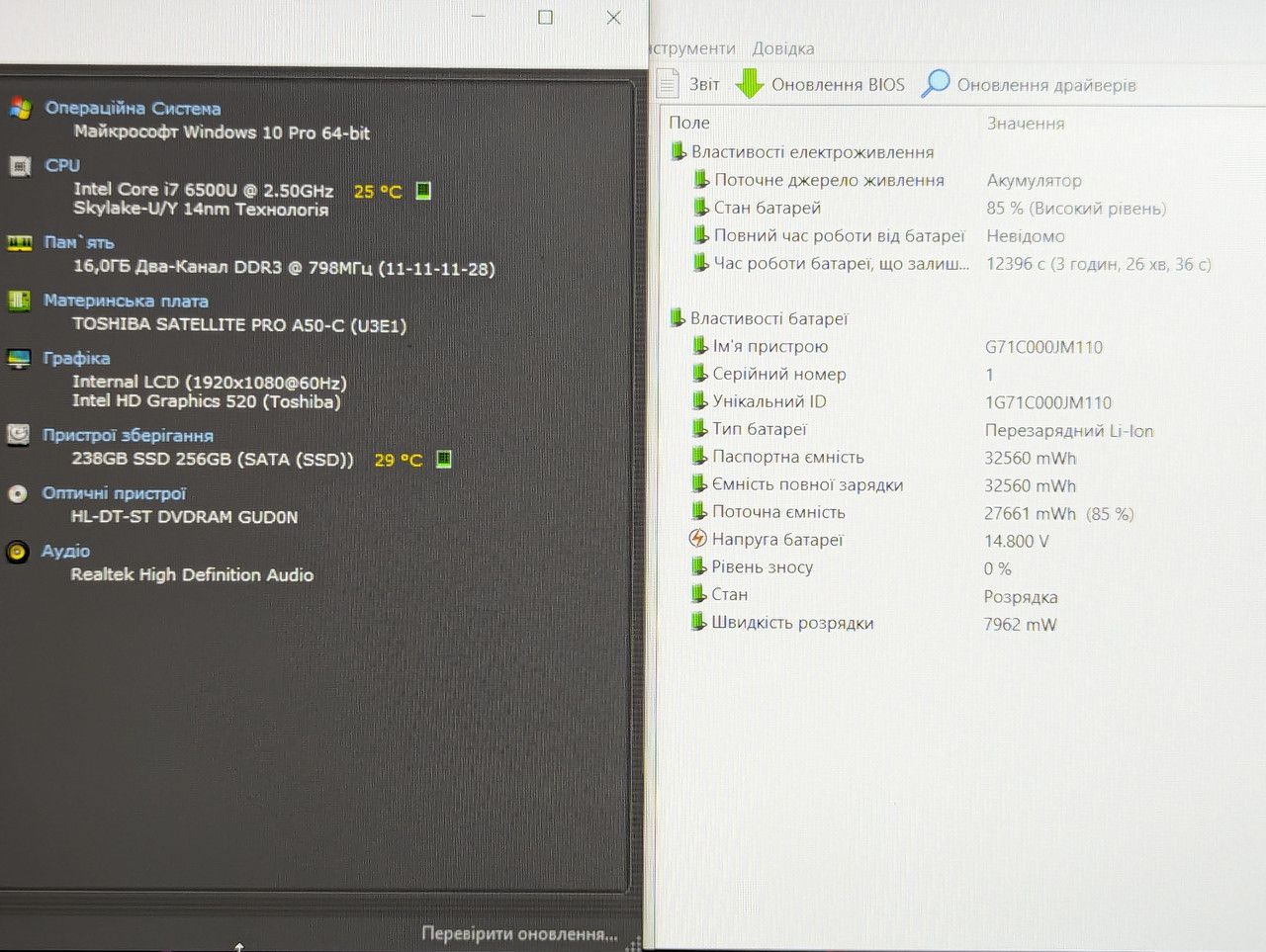Click the CPU chip icon in Speccy

coord(20,166)
